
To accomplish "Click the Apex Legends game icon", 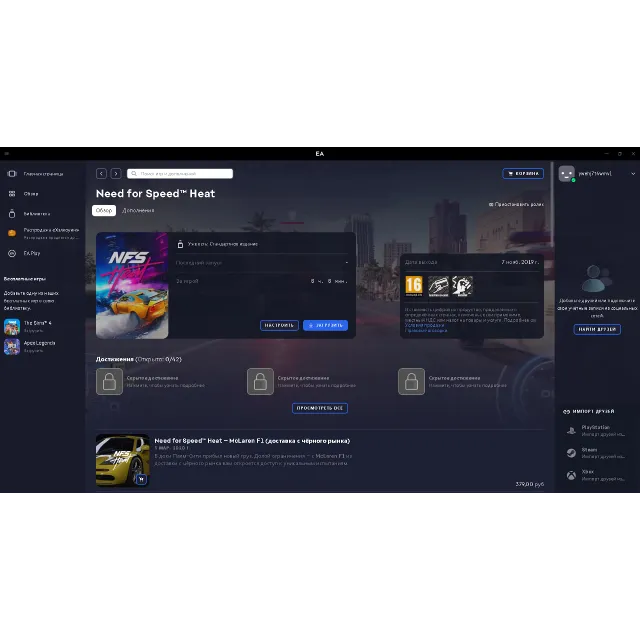I will [12, 347].
